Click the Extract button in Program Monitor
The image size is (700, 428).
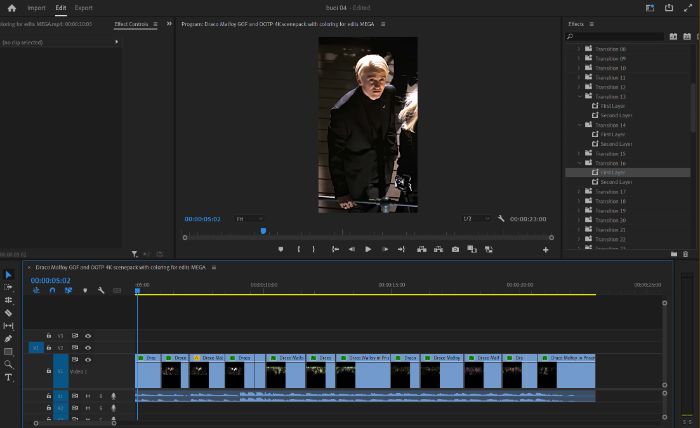tap(438, 249)
